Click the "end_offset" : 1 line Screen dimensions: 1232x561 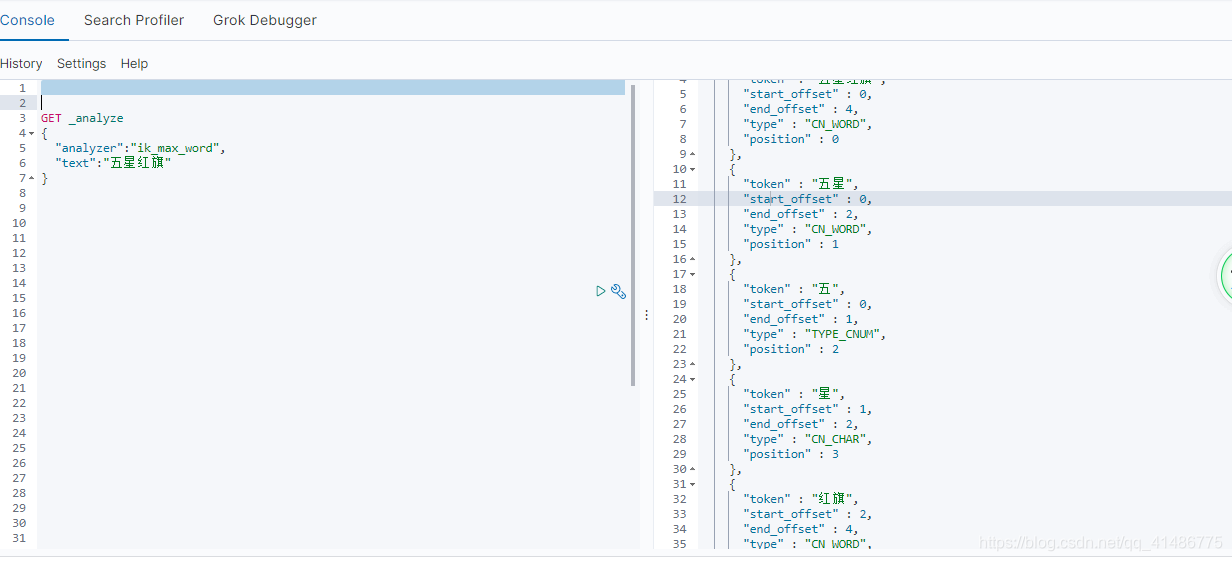801,319
